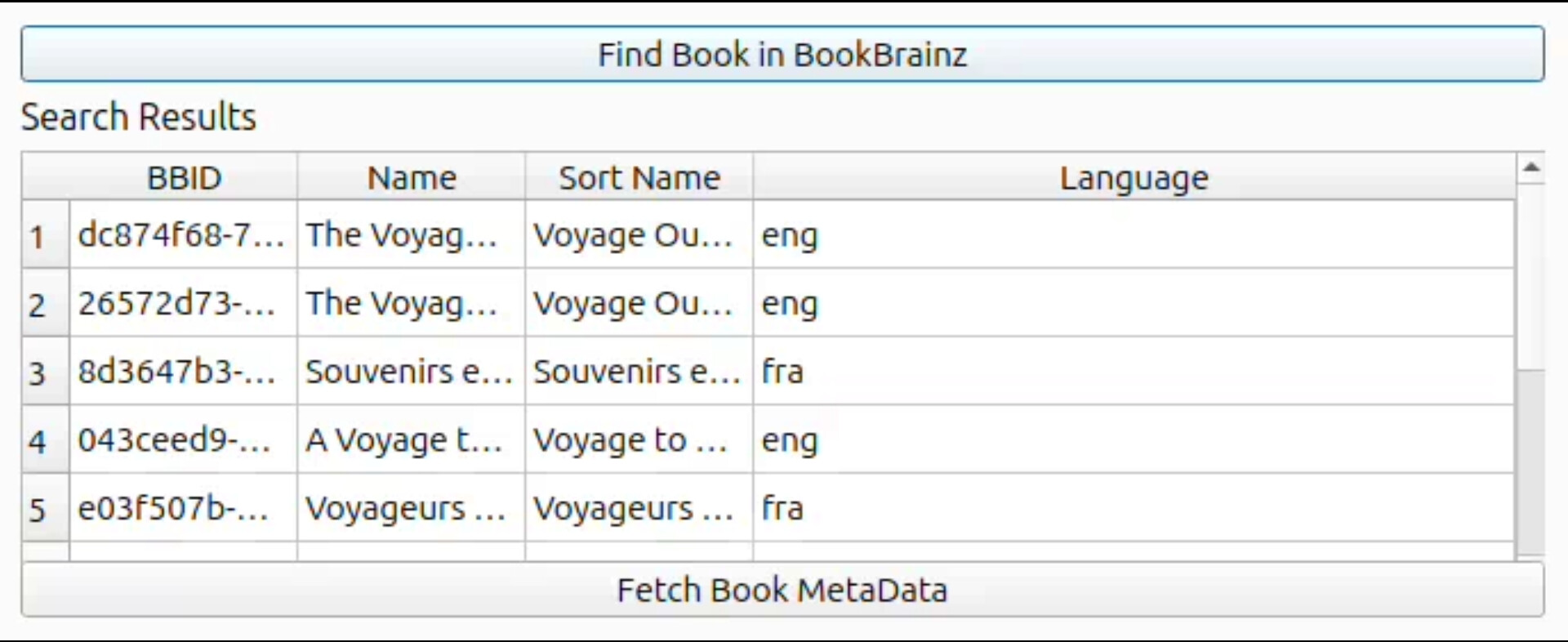Select row number 3 header
The width and height of the screenshot is (1568, 642).
coord(38,372)
